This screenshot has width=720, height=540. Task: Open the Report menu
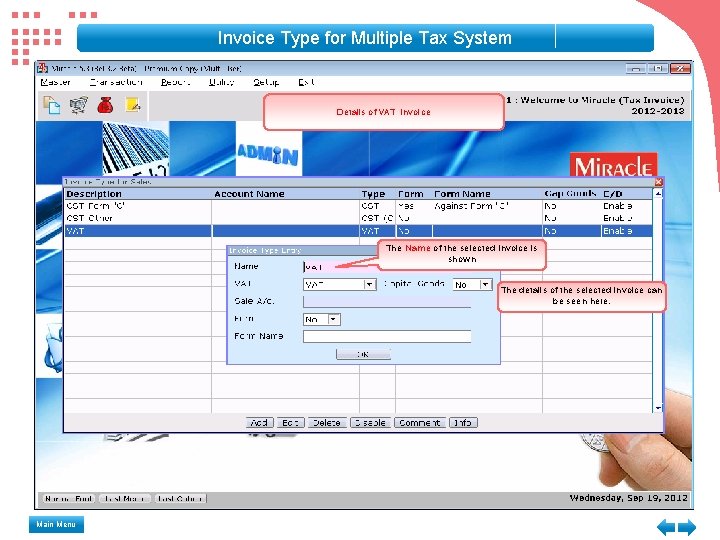pyautogui.click(x=175, y=82)
